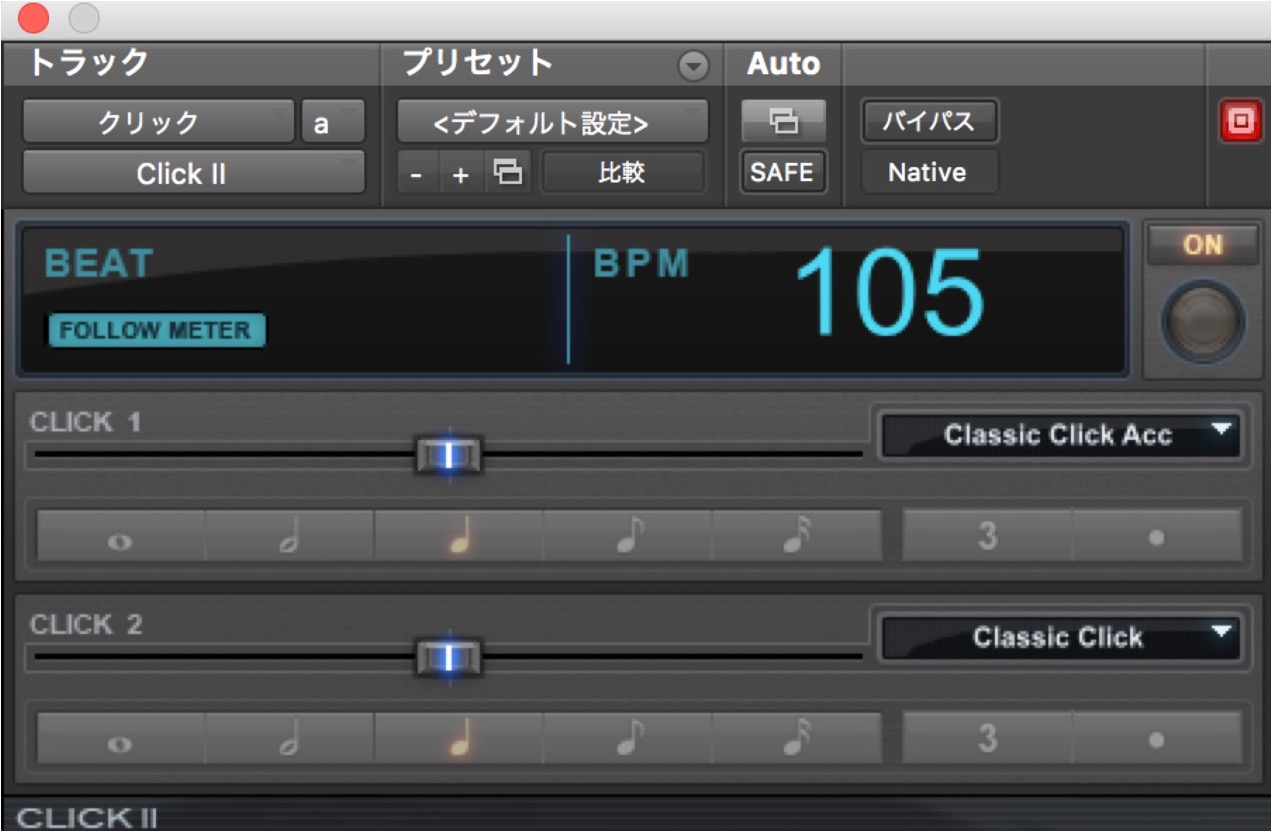
Task: Click the Click 1 volume slider handle
Action: pos(449,455)
